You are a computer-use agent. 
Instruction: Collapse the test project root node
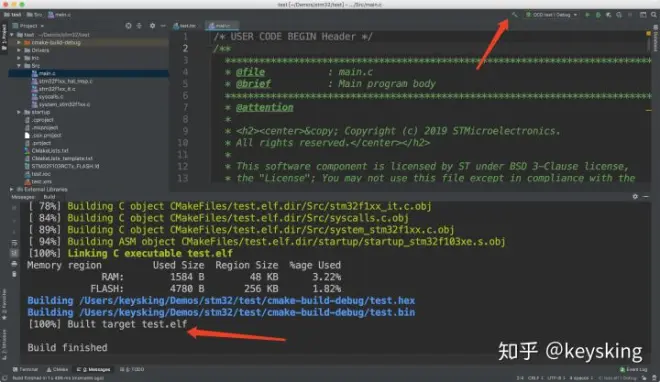[12, 35]
